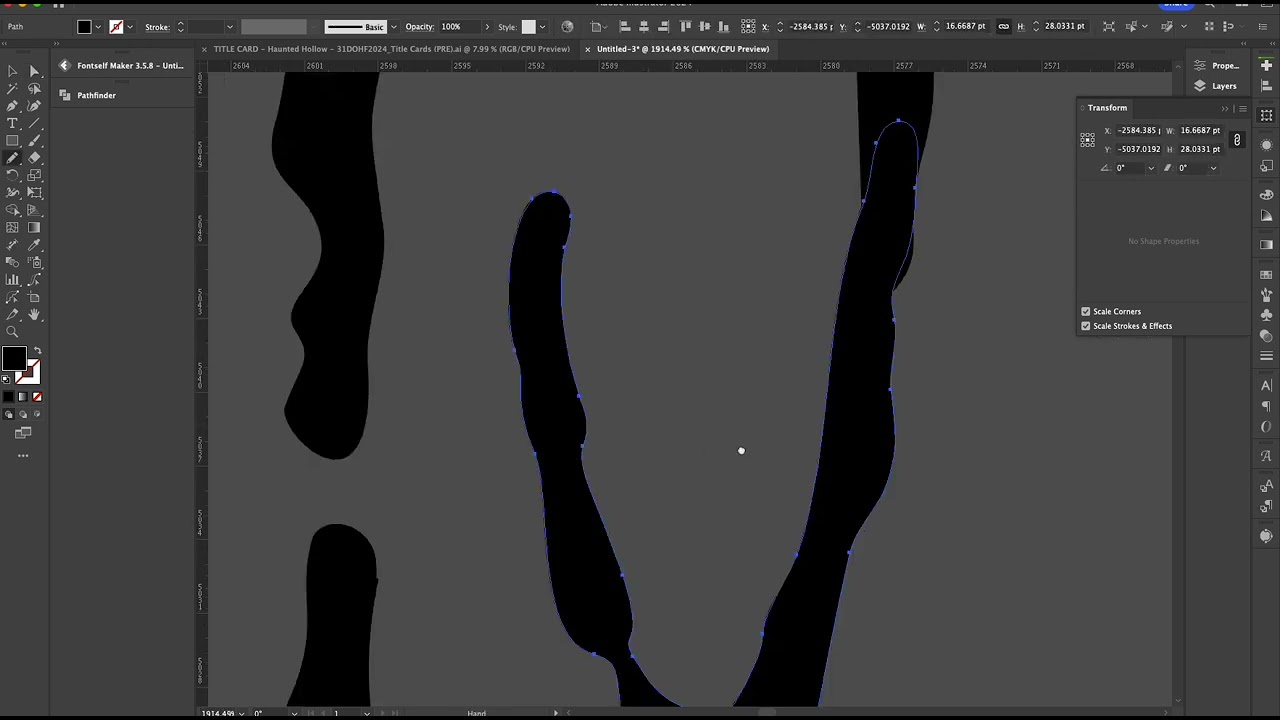Choose the Magic Wand tool
1280x720 pixels.
pos(12,88)
